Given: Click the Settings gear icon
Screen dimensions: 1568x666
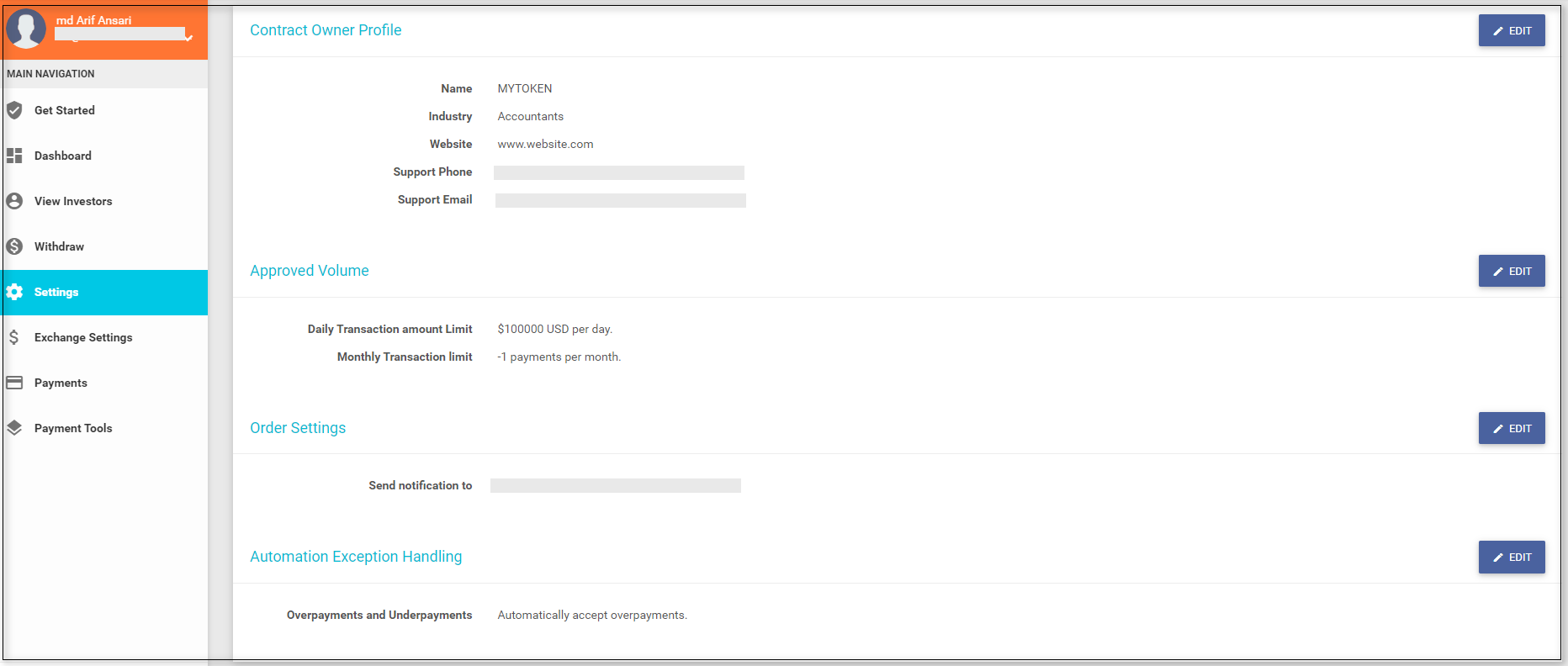Looking at the screenshot, I should click(x=14, y=292).
